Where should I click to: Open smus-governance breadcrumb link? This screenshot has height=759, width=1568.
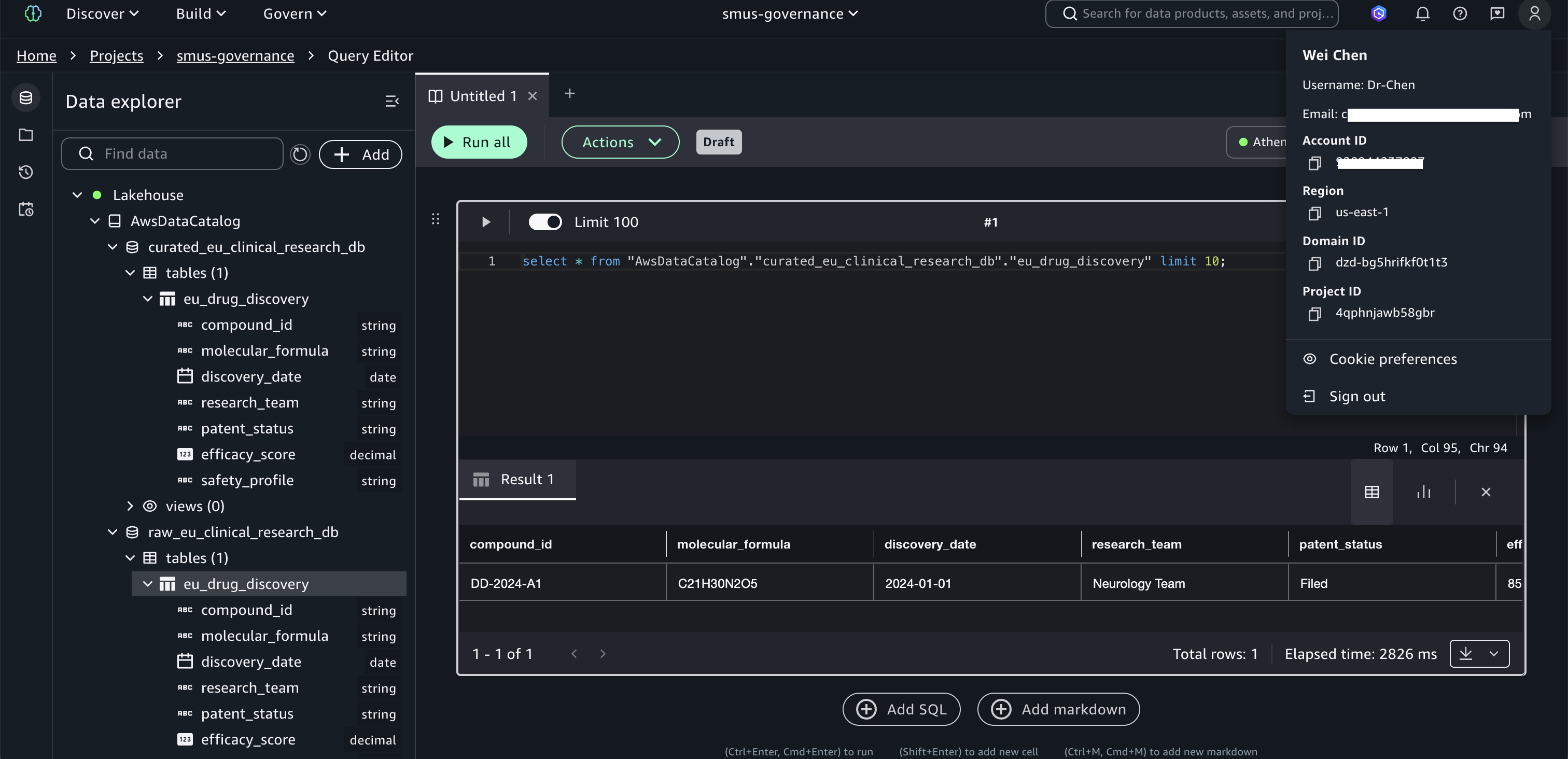point(235,56)
